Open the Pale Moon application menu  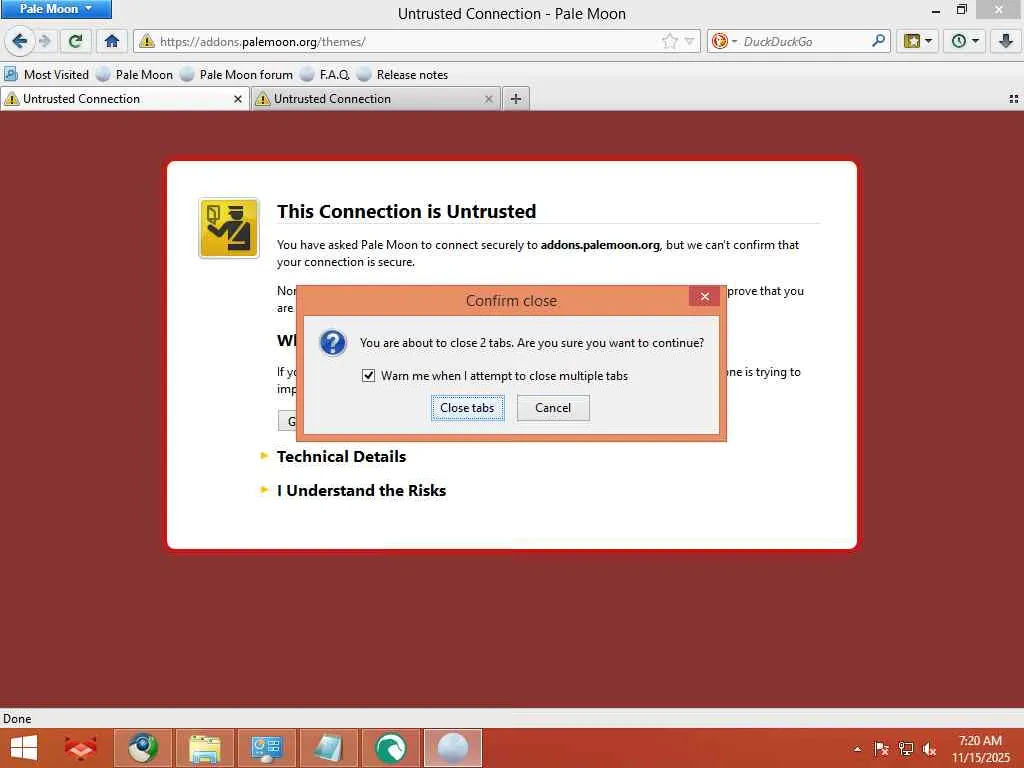point(56,8)
